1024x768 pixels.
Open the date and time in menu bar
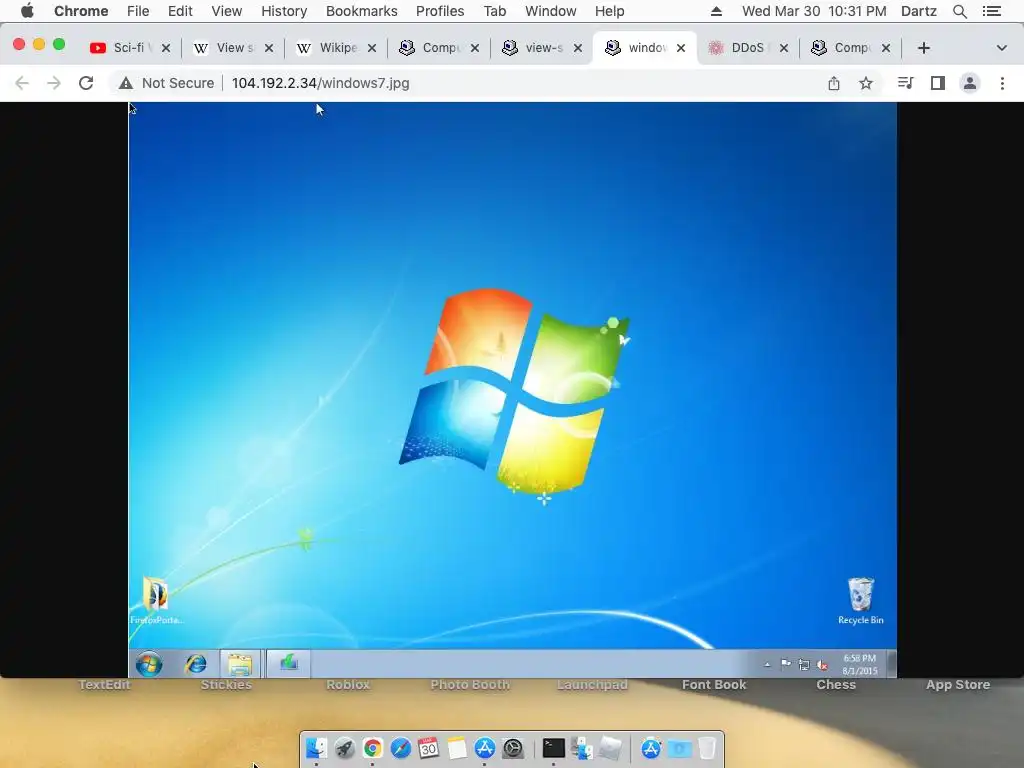[x=814, y=11]
